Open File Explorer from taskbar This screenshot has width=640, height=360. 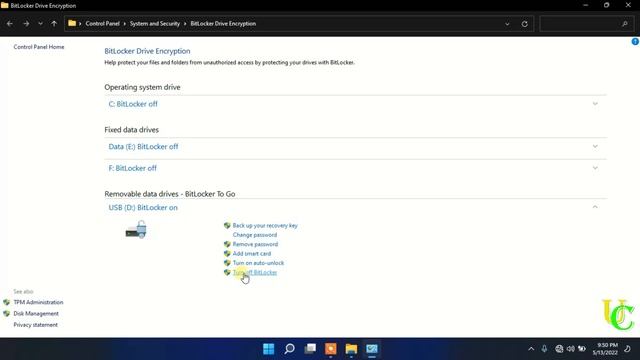tap(351, 349)
